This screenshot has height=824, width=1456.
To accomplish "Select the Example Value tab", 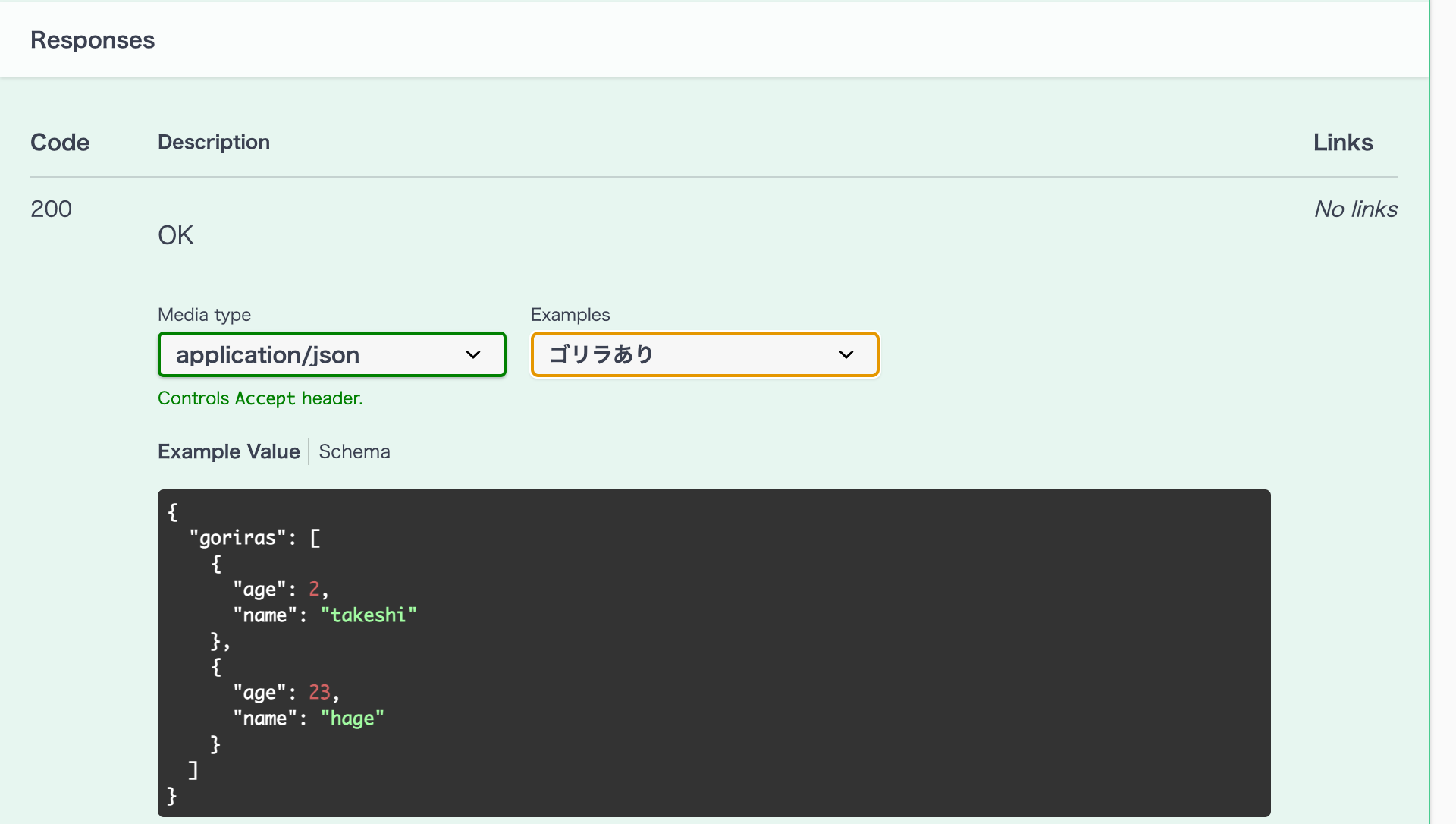I will coord(228,451).
